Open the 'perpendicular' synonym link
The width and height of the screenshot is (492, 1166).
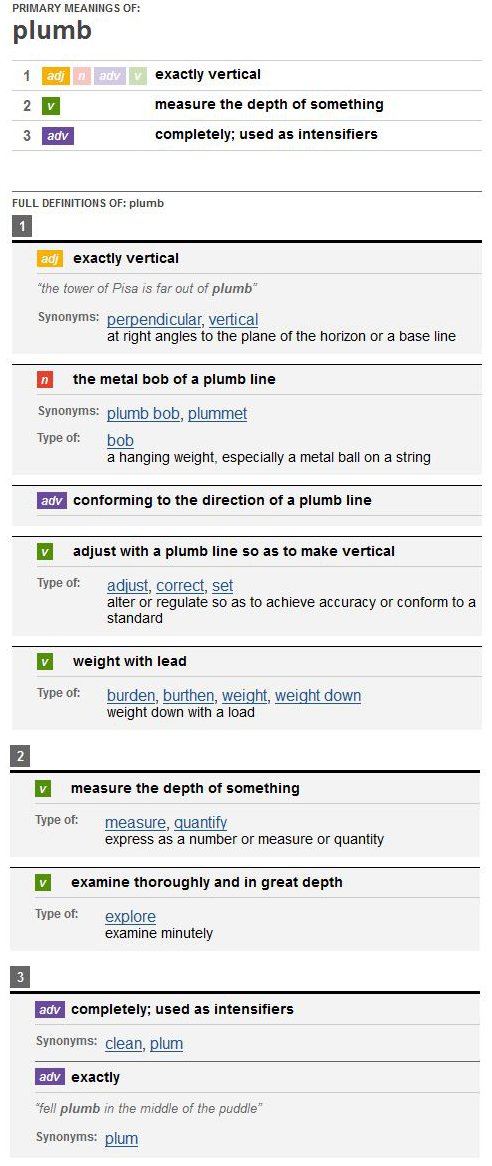tap(154, 320)
